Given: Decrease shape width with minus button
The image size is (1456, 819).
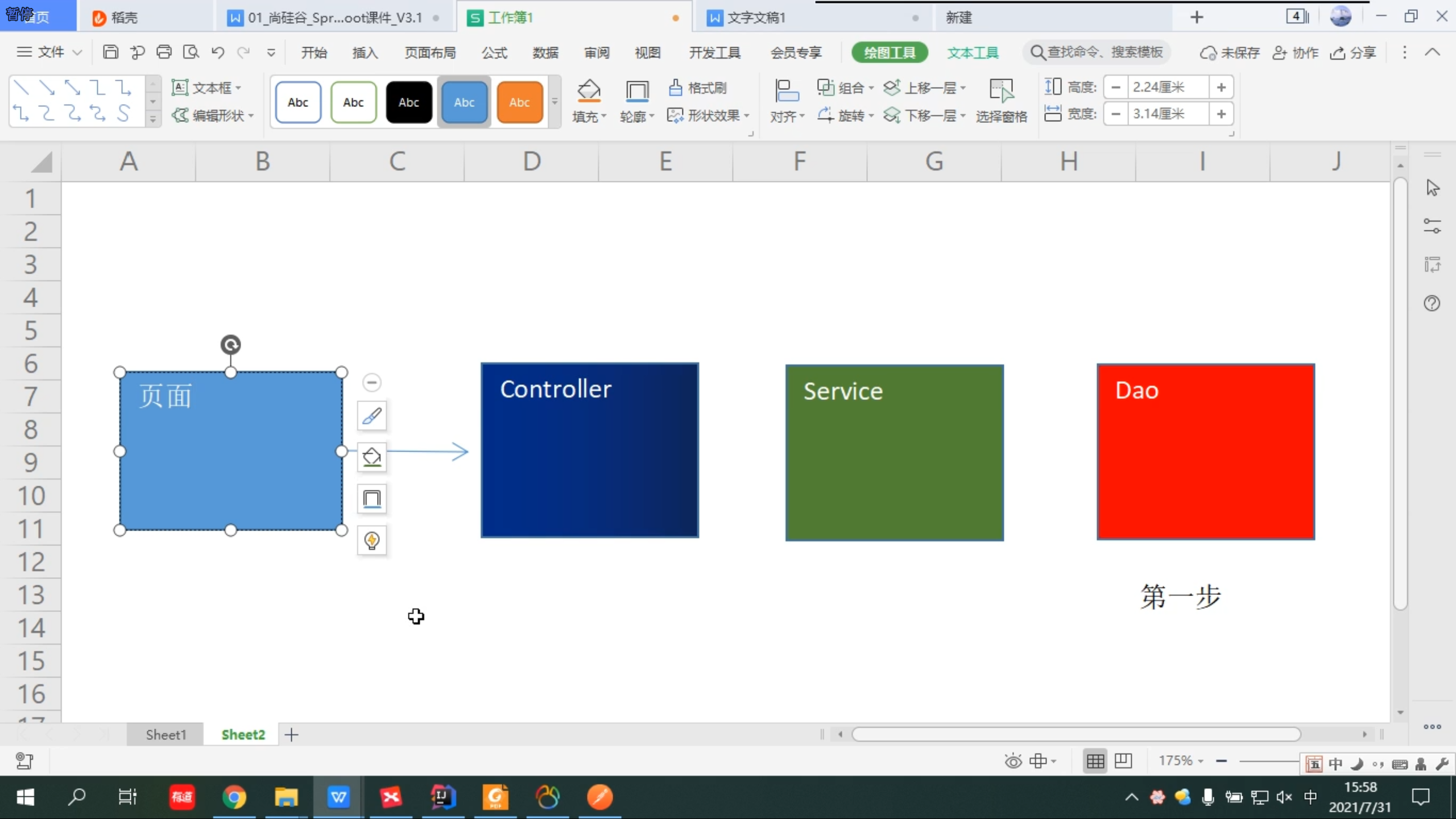Looking at the screenshot, I should pyautogui.click(x=1116, y=114).
